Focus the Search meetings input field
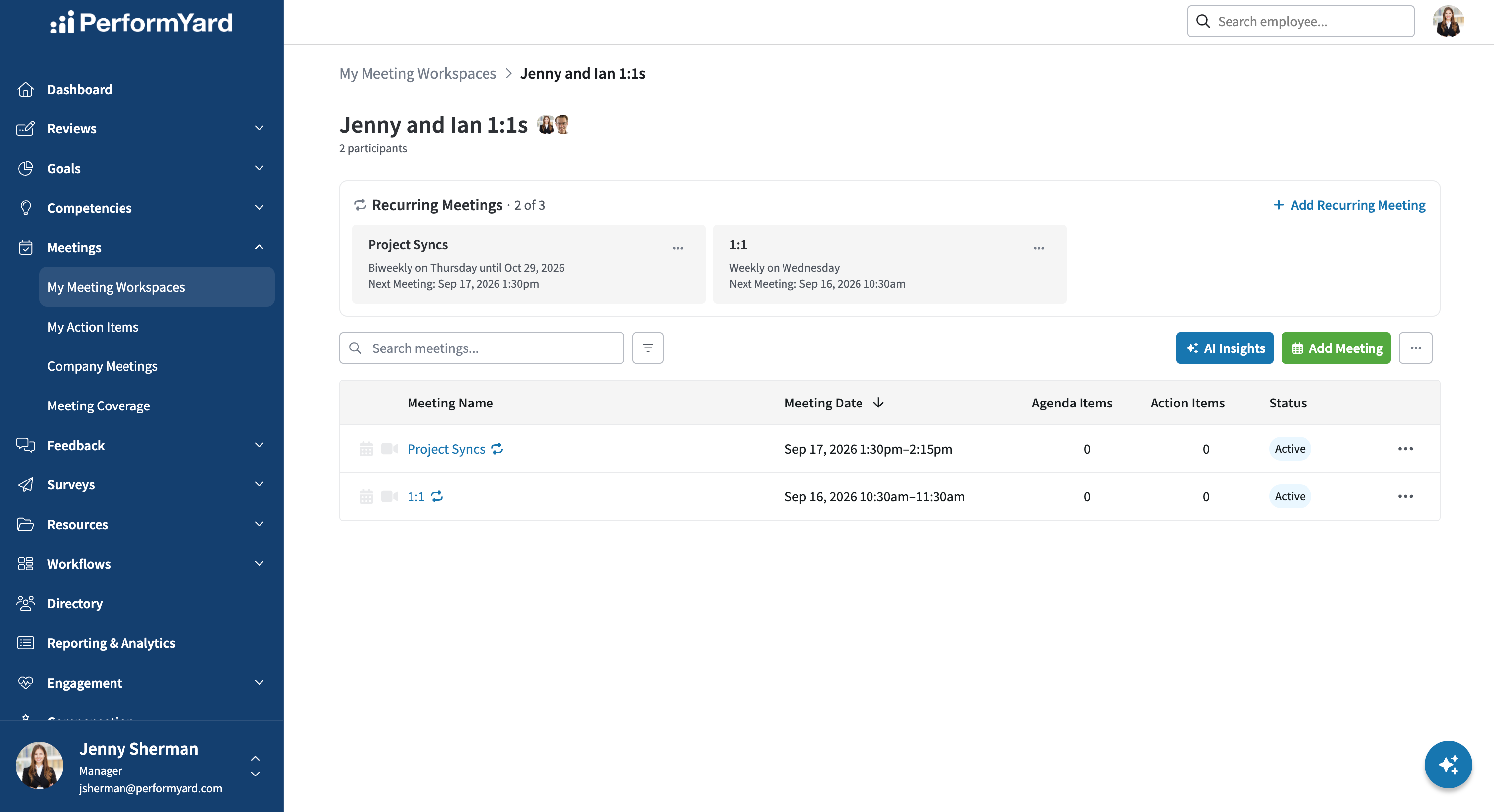 click(x=482, y=348)
